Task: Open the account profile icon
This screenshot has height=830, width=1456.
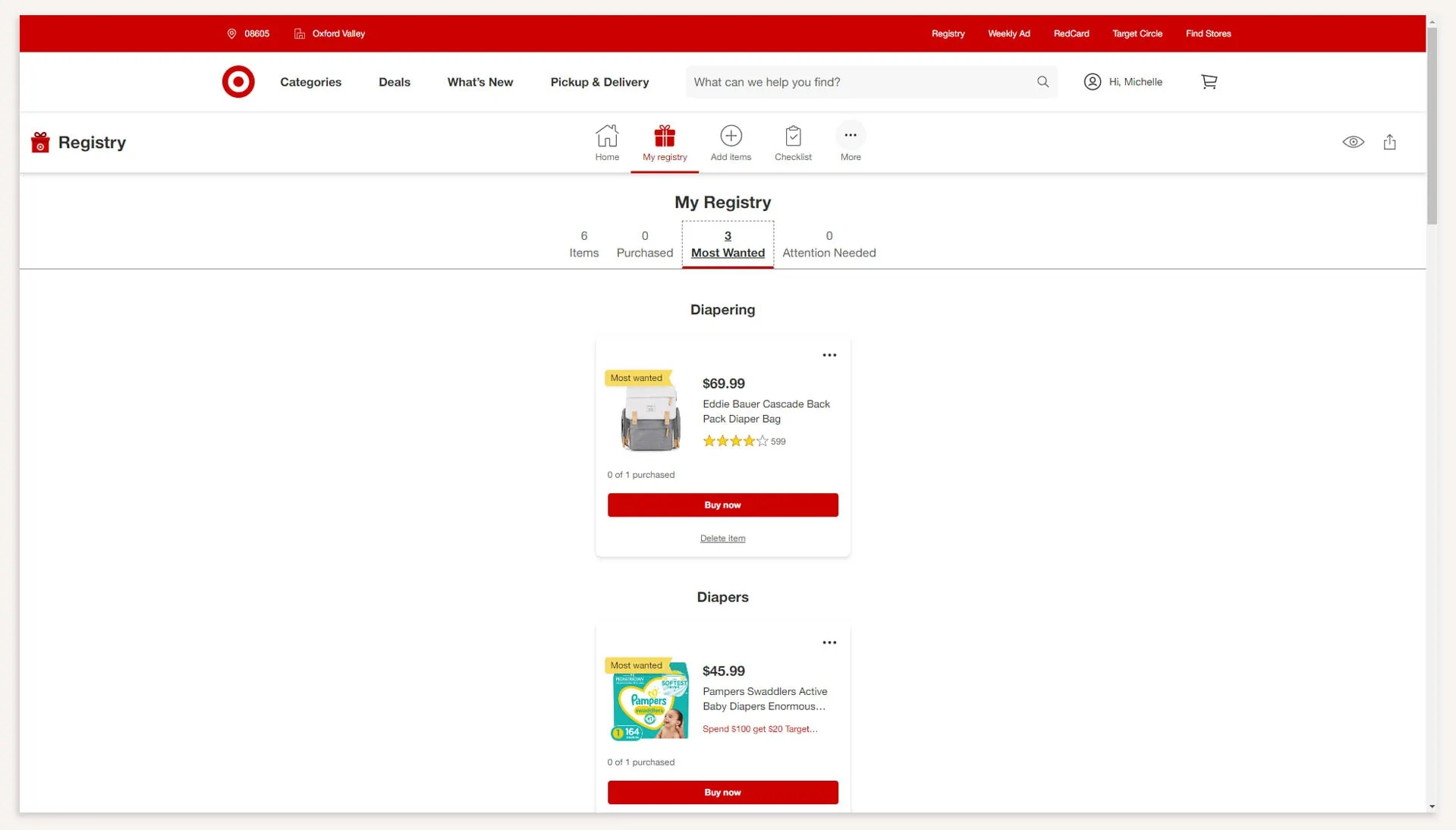Action: pyautogui.click(x=1092, y=82)
